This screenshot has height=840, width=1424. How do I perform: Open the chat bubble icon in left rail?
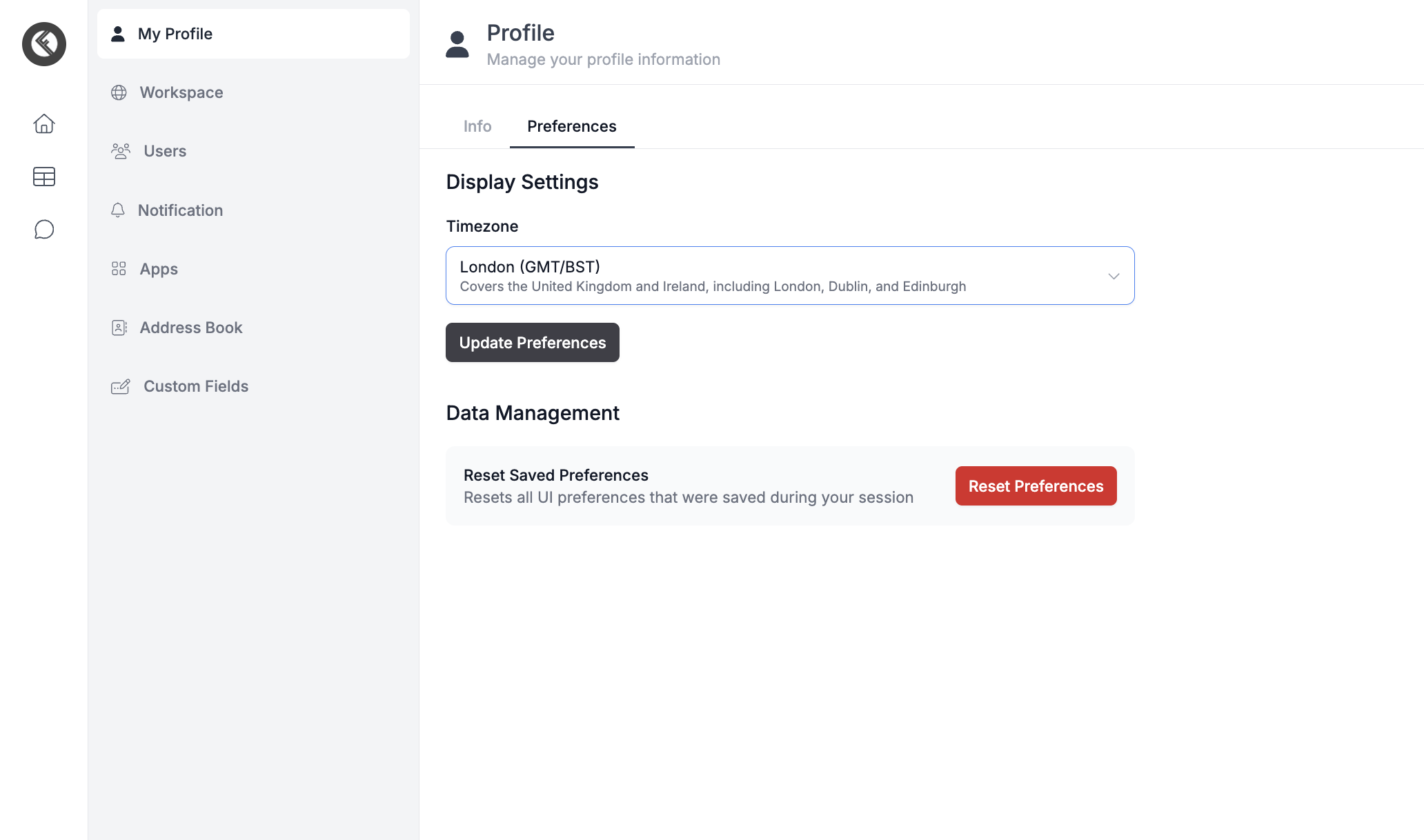coord(44,229)
